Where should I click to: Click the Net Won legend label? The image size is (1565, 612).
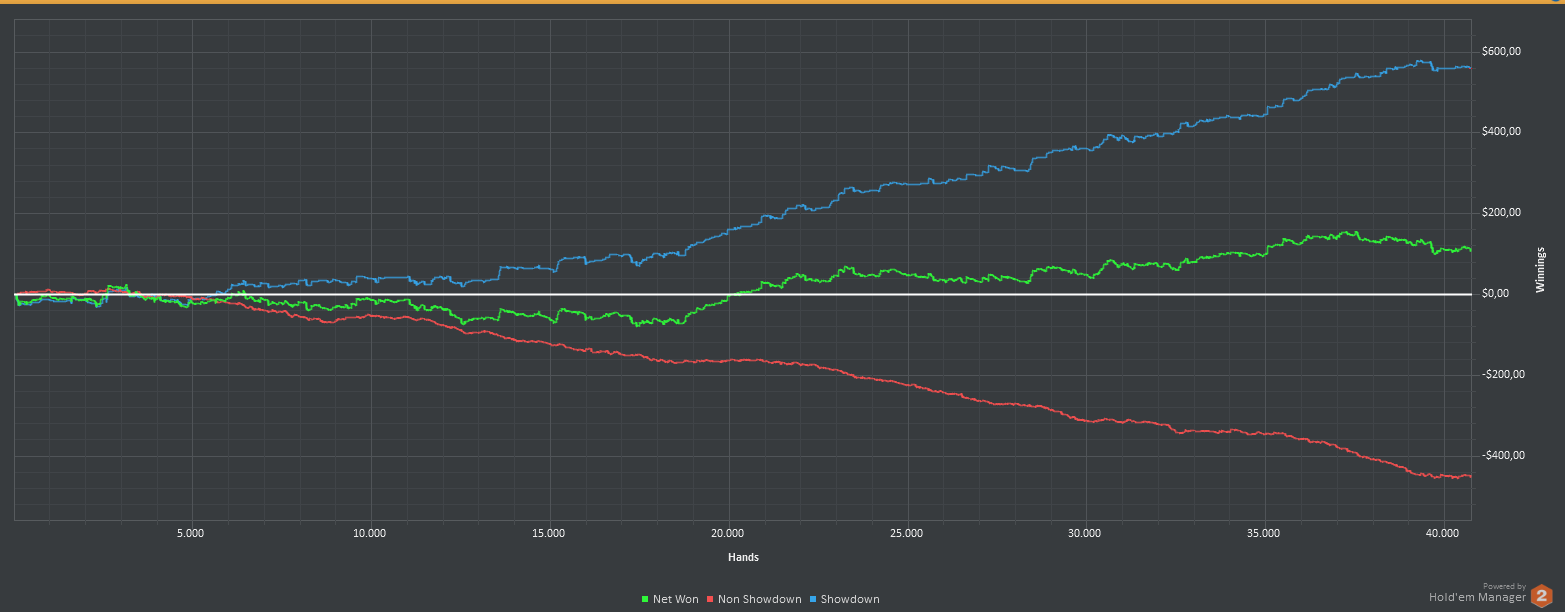676,600
